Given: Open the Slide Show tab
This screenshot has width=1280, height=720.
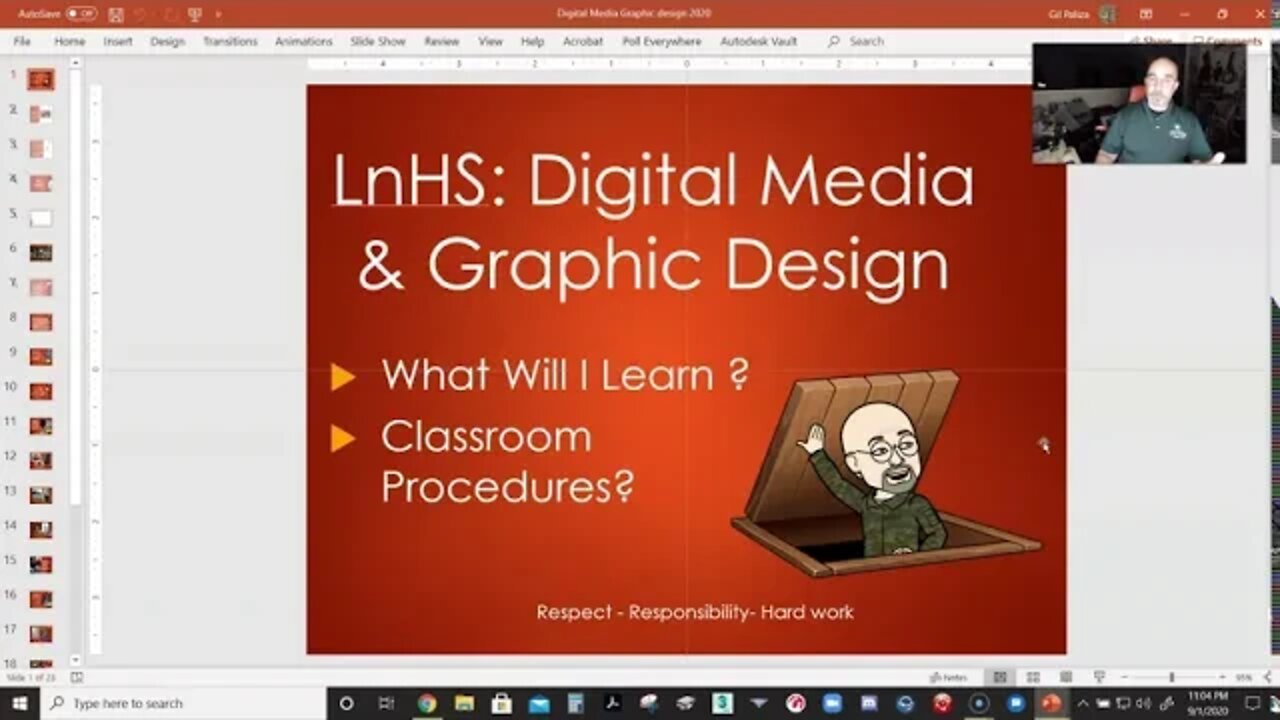Looking at the screenshot, I should pos(378,41).
